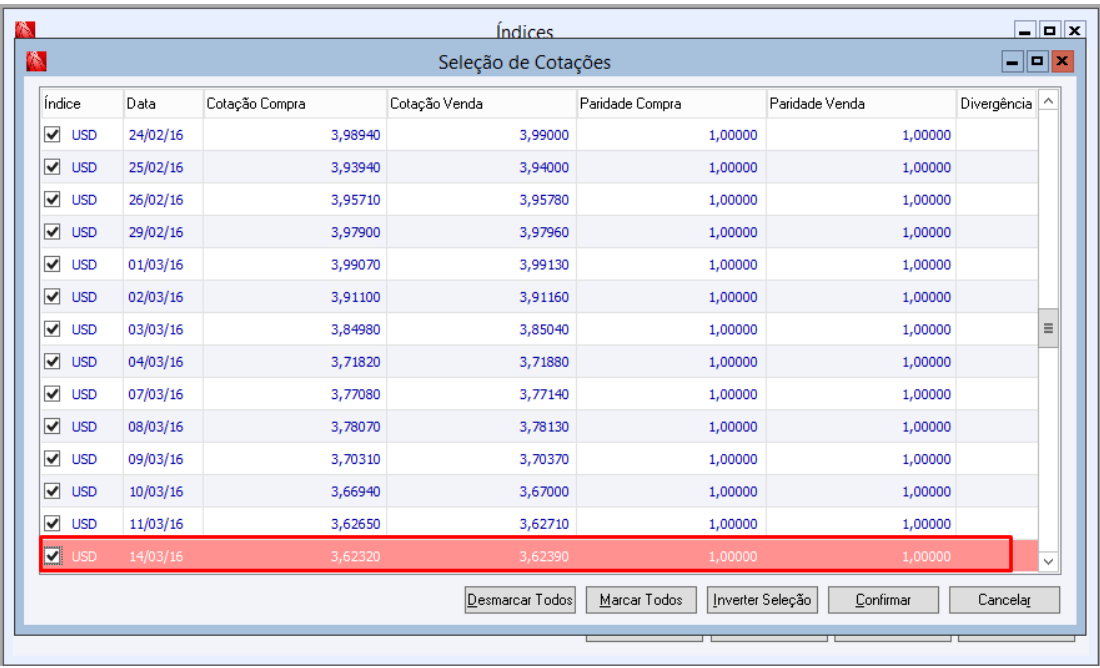
Task: Click purchase quote value 3,62320
Action: click(356, 556)
